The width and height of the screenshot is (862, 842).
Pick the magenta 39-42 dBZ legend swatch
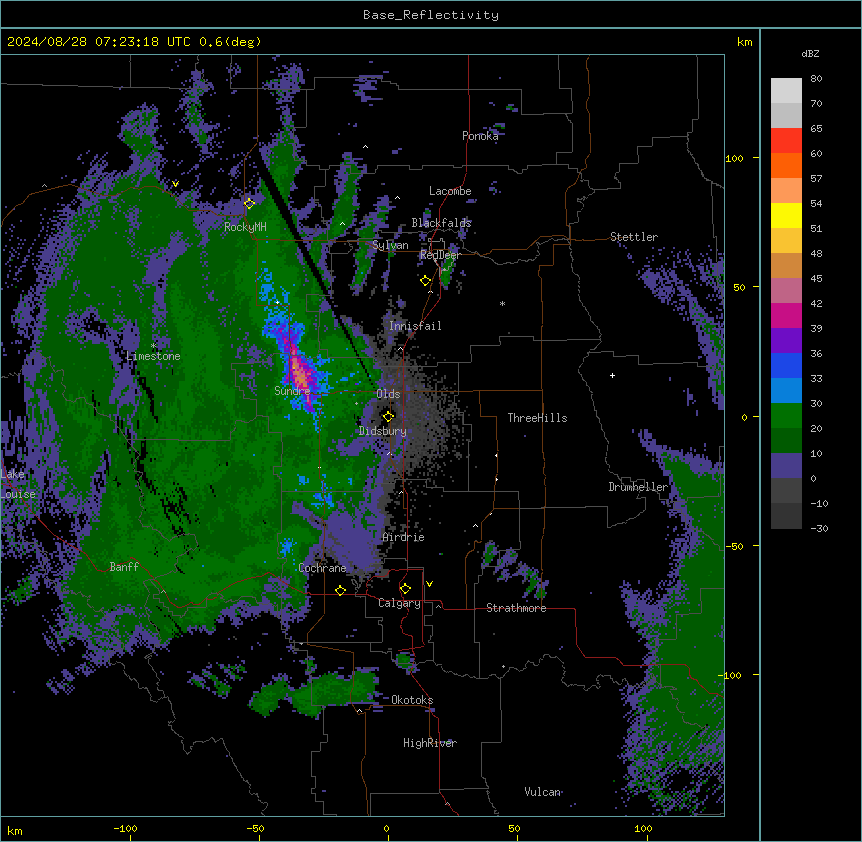coord(786,315)
